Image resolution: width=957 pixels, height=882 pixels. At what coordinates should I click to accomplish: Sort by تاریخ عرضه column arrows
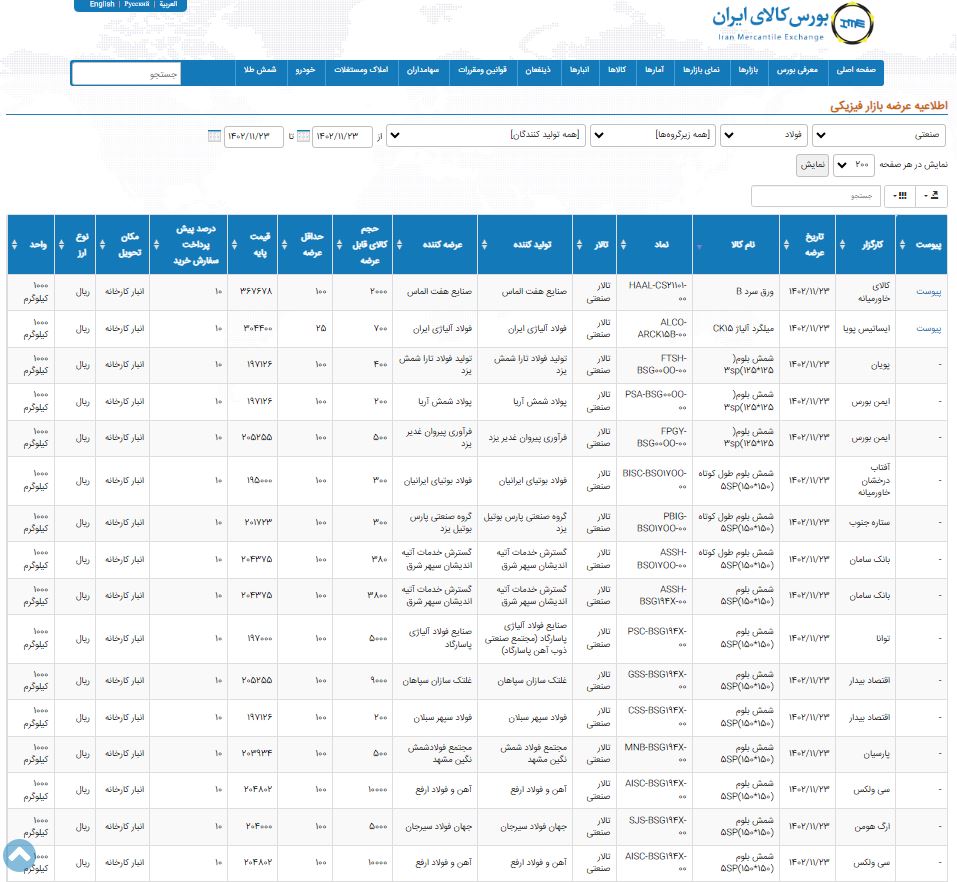[786, 245]
